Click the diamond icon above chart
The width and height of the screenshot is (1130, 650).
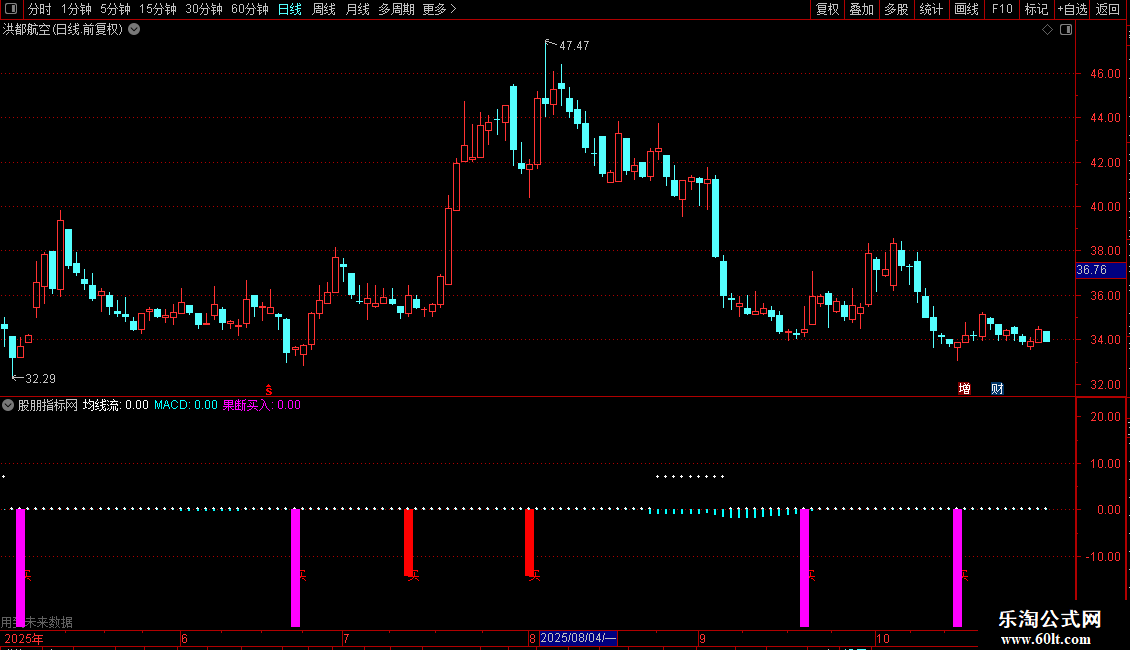point(1048,30)
